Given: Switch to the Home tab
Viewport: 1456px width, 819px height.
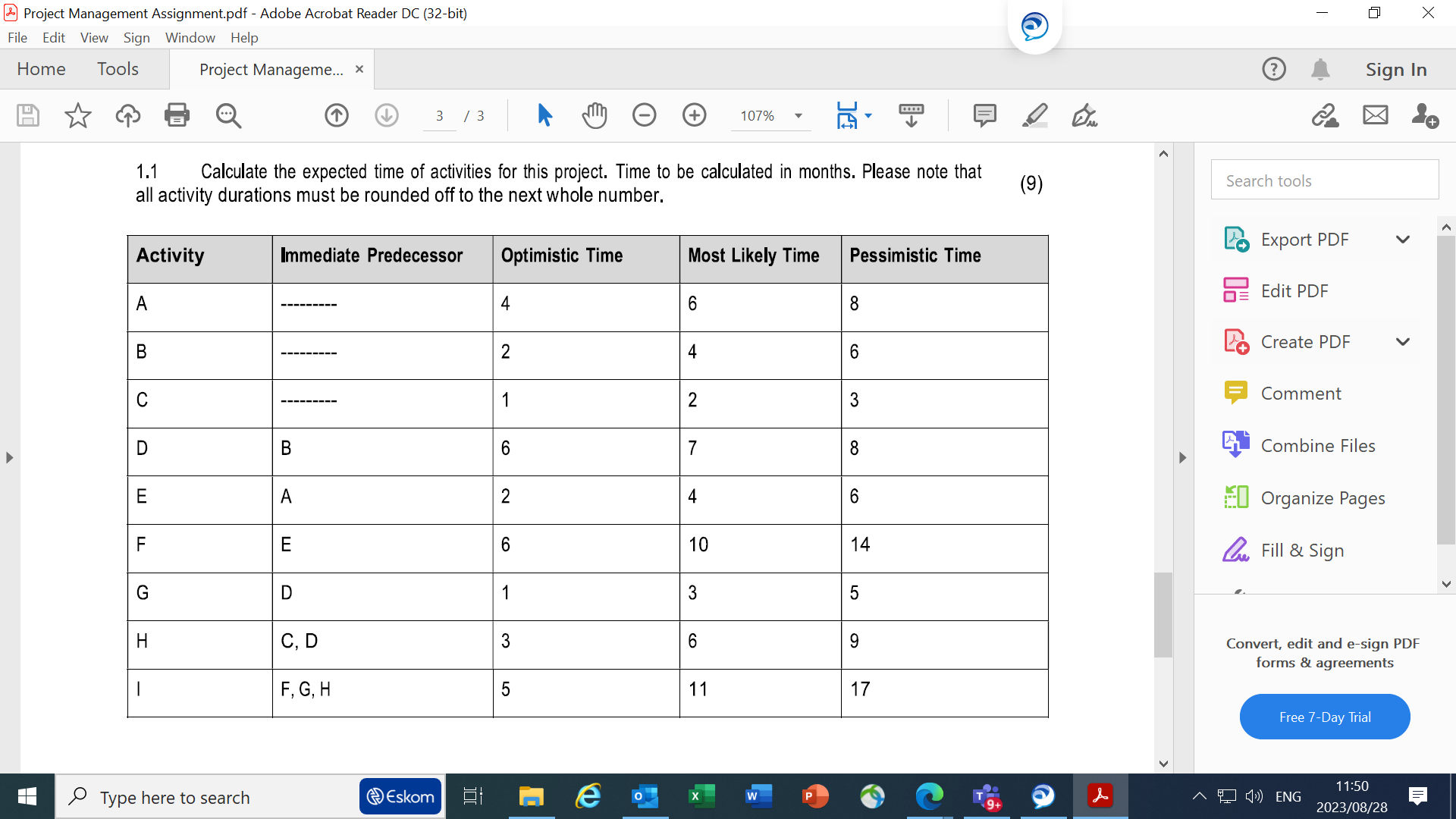Looking at the screenshot, I should pos(41,69).
